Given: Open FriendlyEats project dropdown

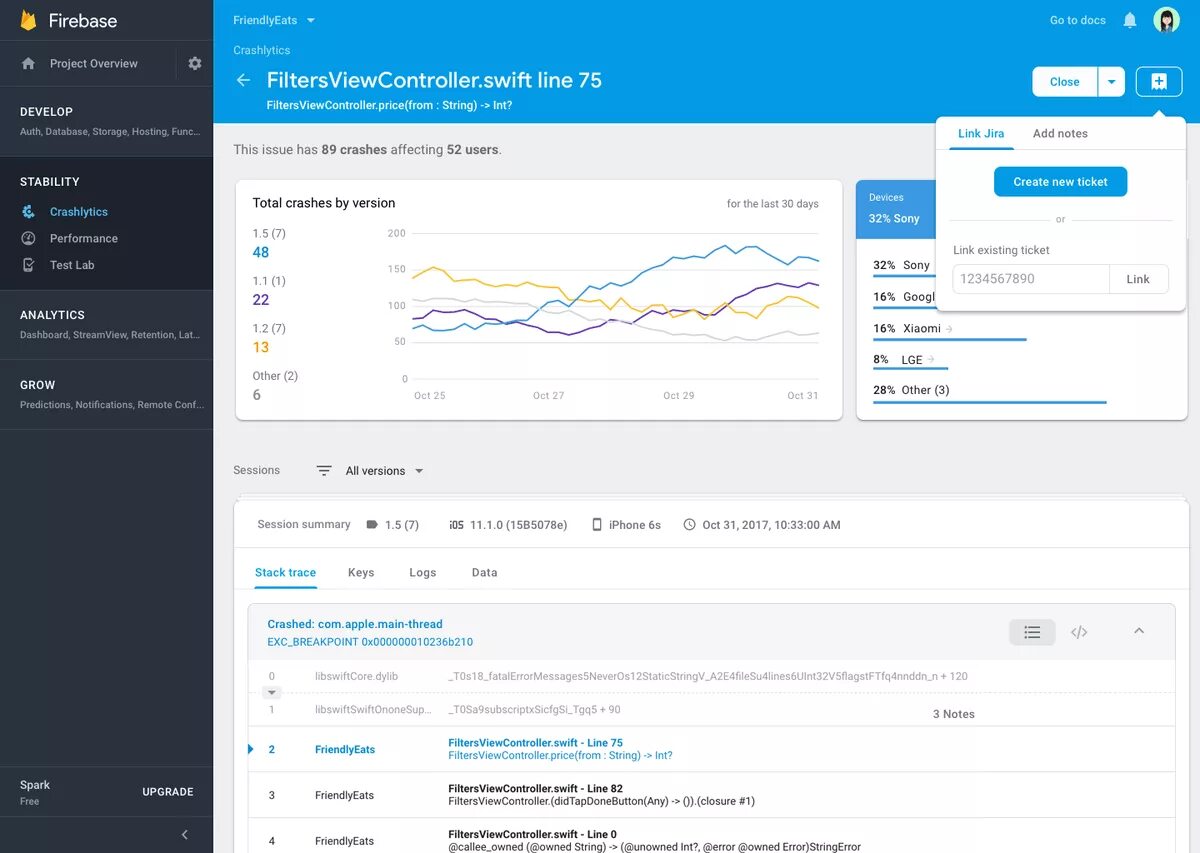Looking at the screenshot, I should tap(274, 20).
